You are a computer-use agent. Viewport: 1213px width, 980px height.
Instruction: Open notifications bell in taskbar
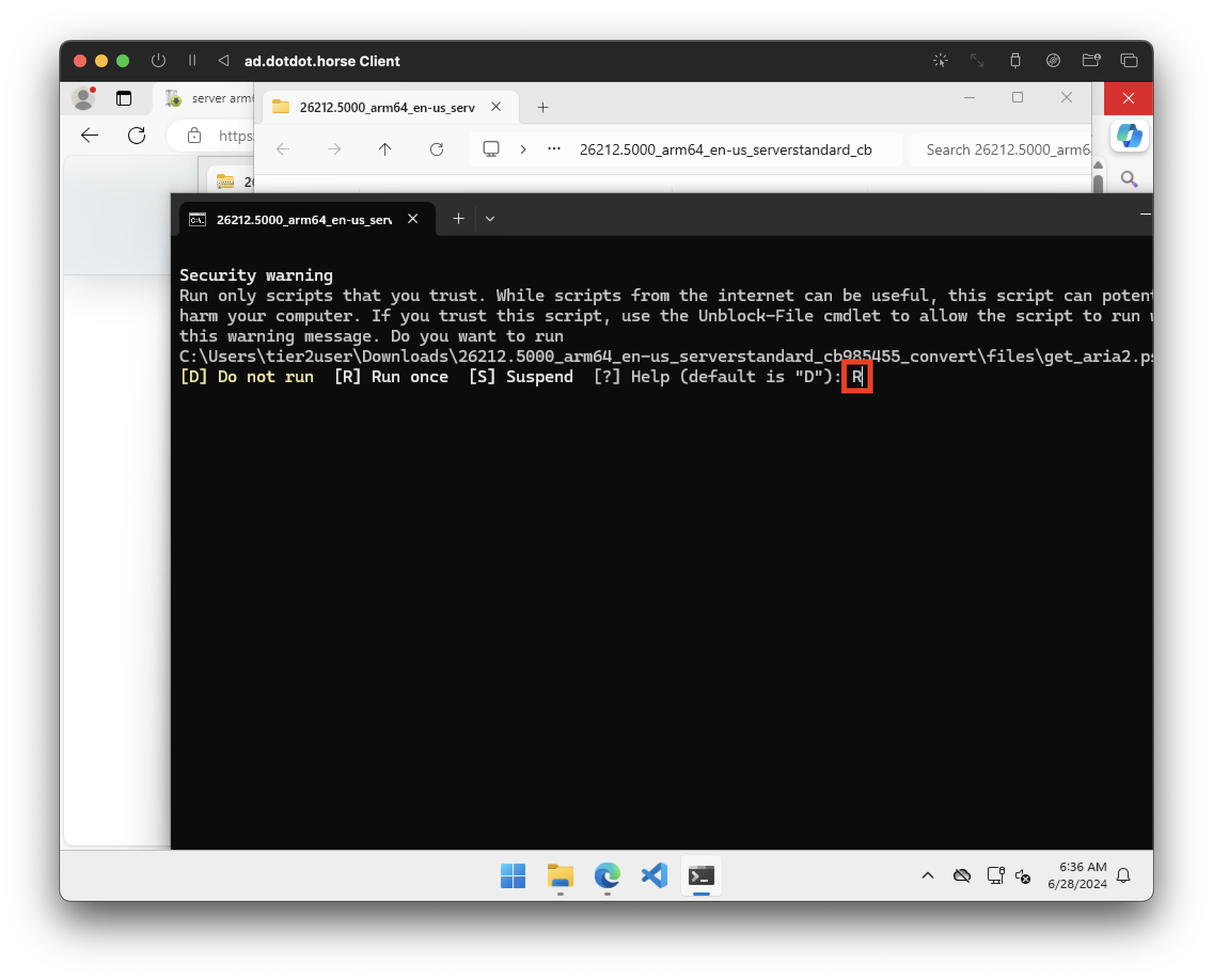coord(1124,875)
